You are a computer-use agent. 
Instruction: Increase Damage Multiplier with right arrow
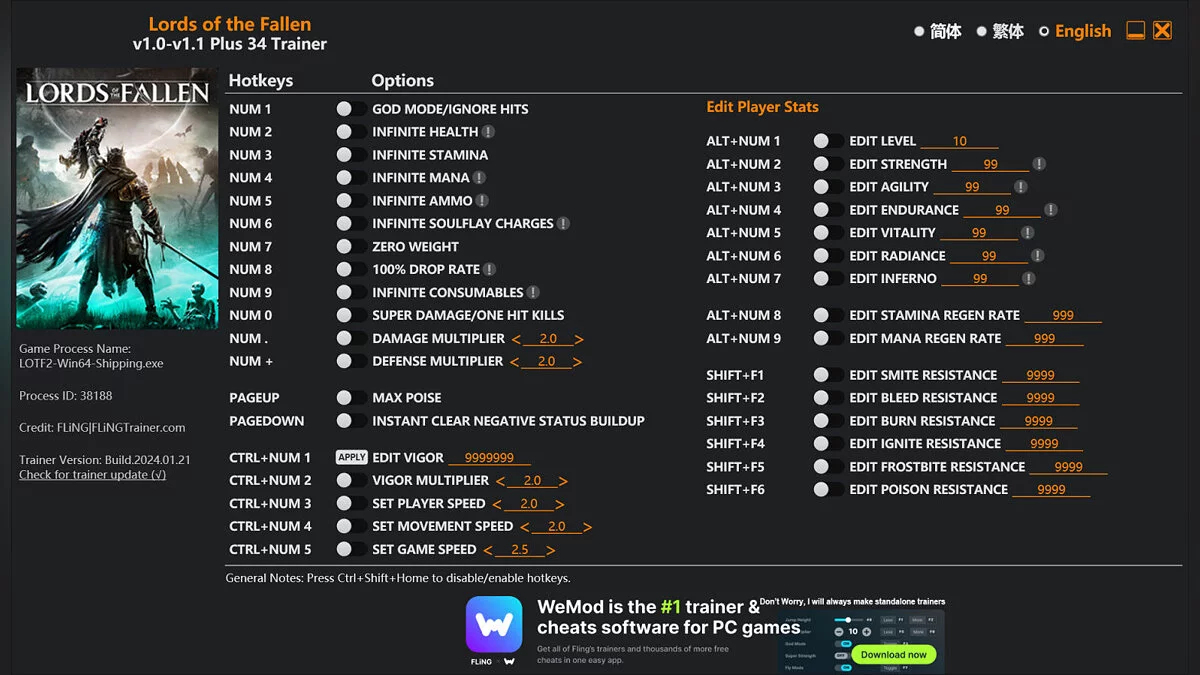[579, 339]
